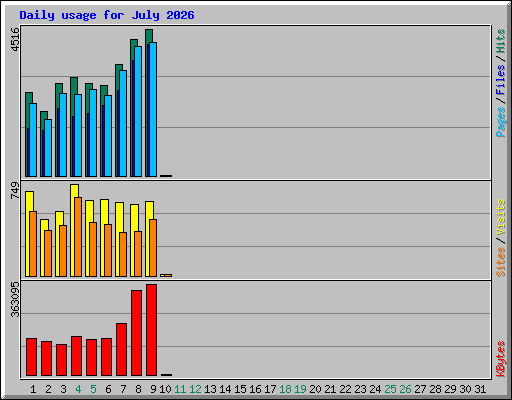Click green day 19 on the x-axis
Image resolution: width=512 pixels, height=400 pixels.
pyautogui.click(x=300, y=389)
